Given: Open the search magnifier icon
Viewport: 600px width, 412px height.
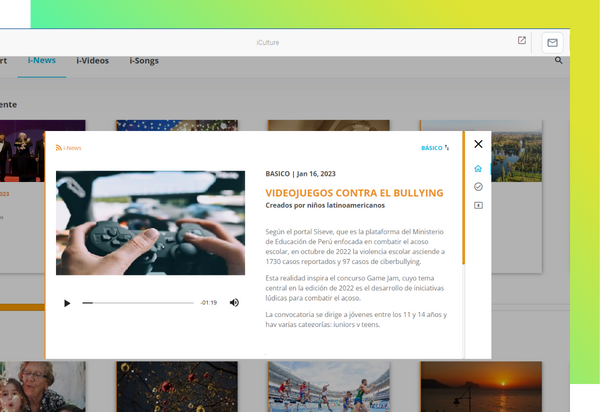Looking at the screenshot, I should pos(558,61).
